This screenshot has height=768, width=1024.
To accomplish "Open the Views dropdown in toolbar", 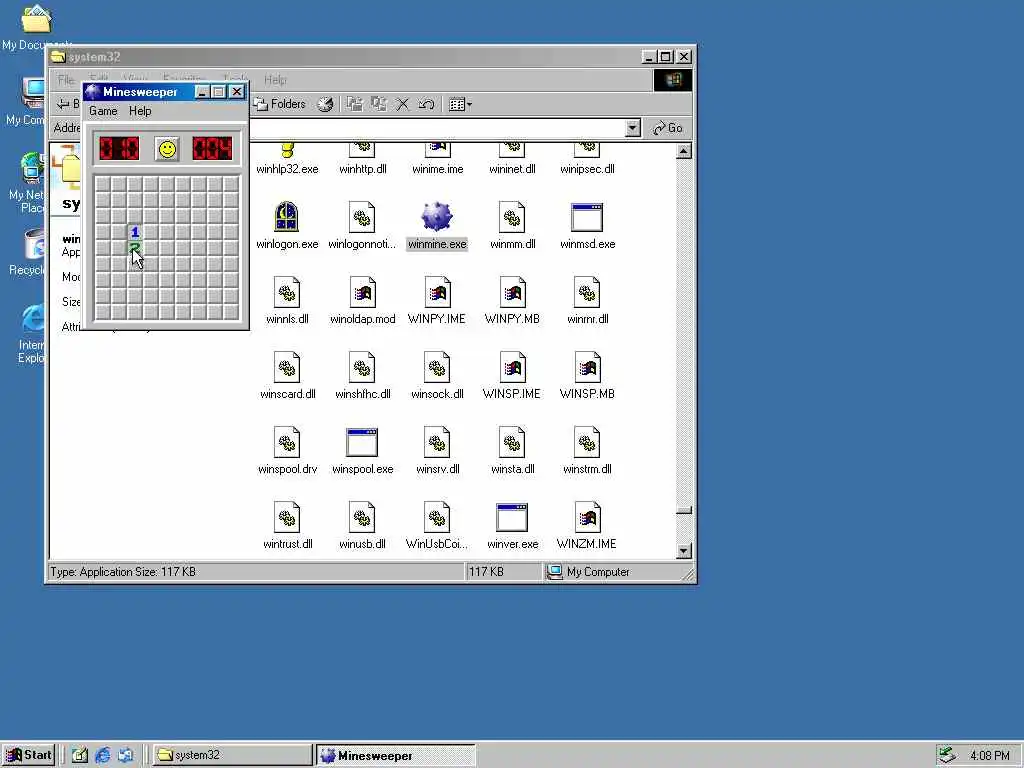I will click(460, 104).
